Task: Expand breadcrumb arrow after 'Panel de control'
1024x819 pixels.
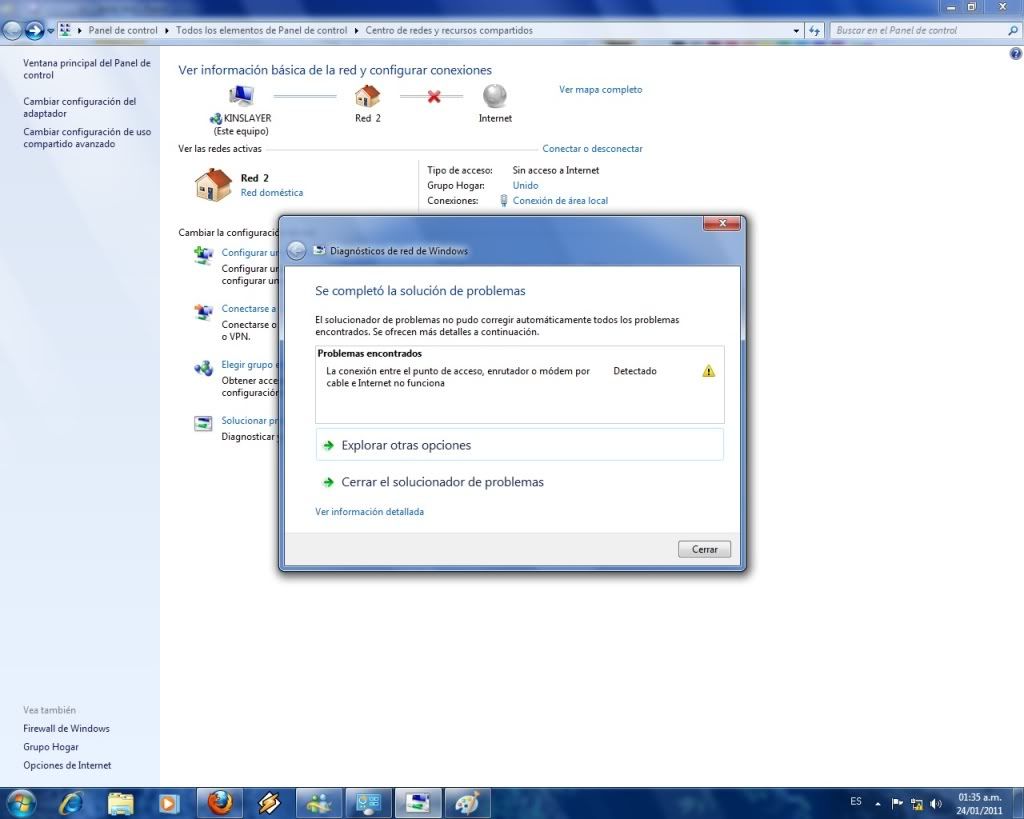Action: pos(167,31)
